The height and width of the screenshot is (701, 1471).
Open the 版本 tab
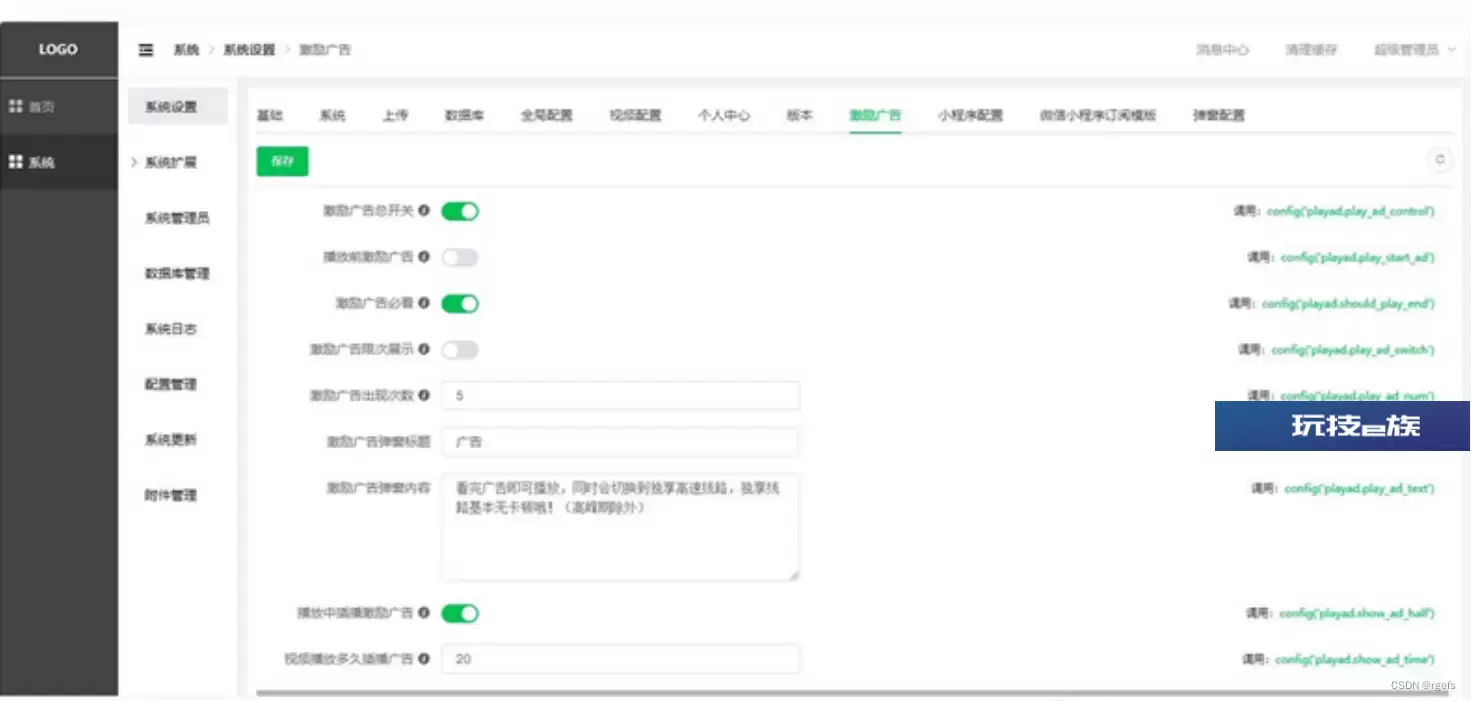(x=799, y=115)
